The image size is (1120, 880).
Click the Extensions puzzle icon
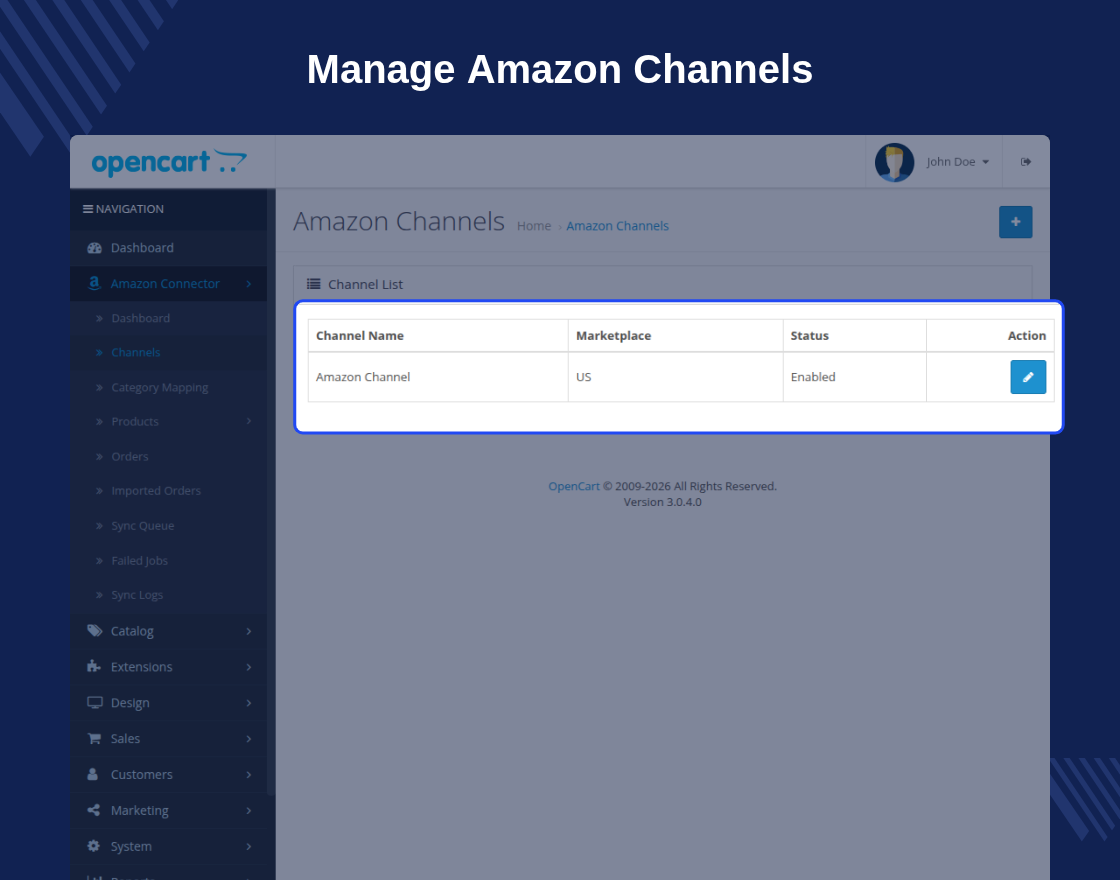94,666
